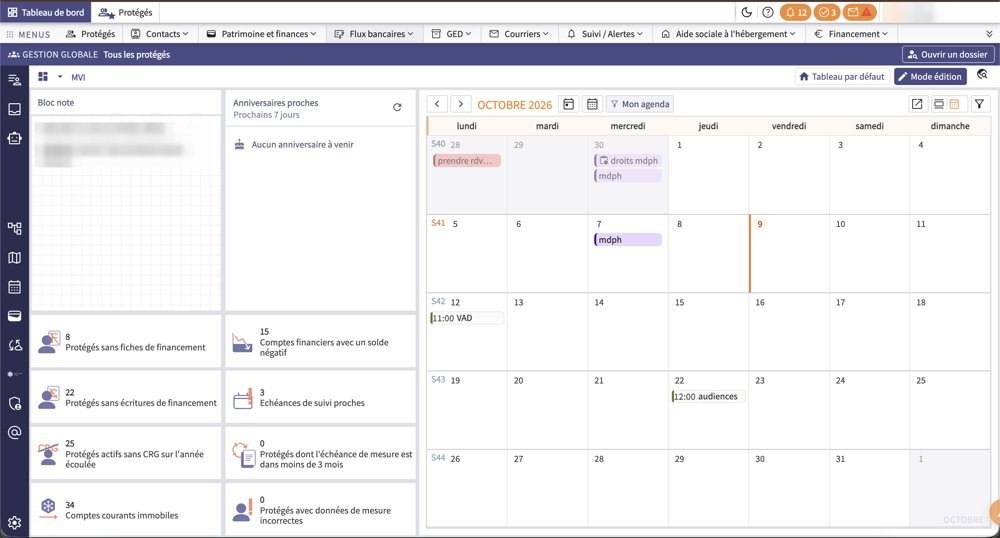The width and height of the screenshot is (1000, 538).
Task: Open the person-list icon in left sidebar
Action: [x=15, y=80]
